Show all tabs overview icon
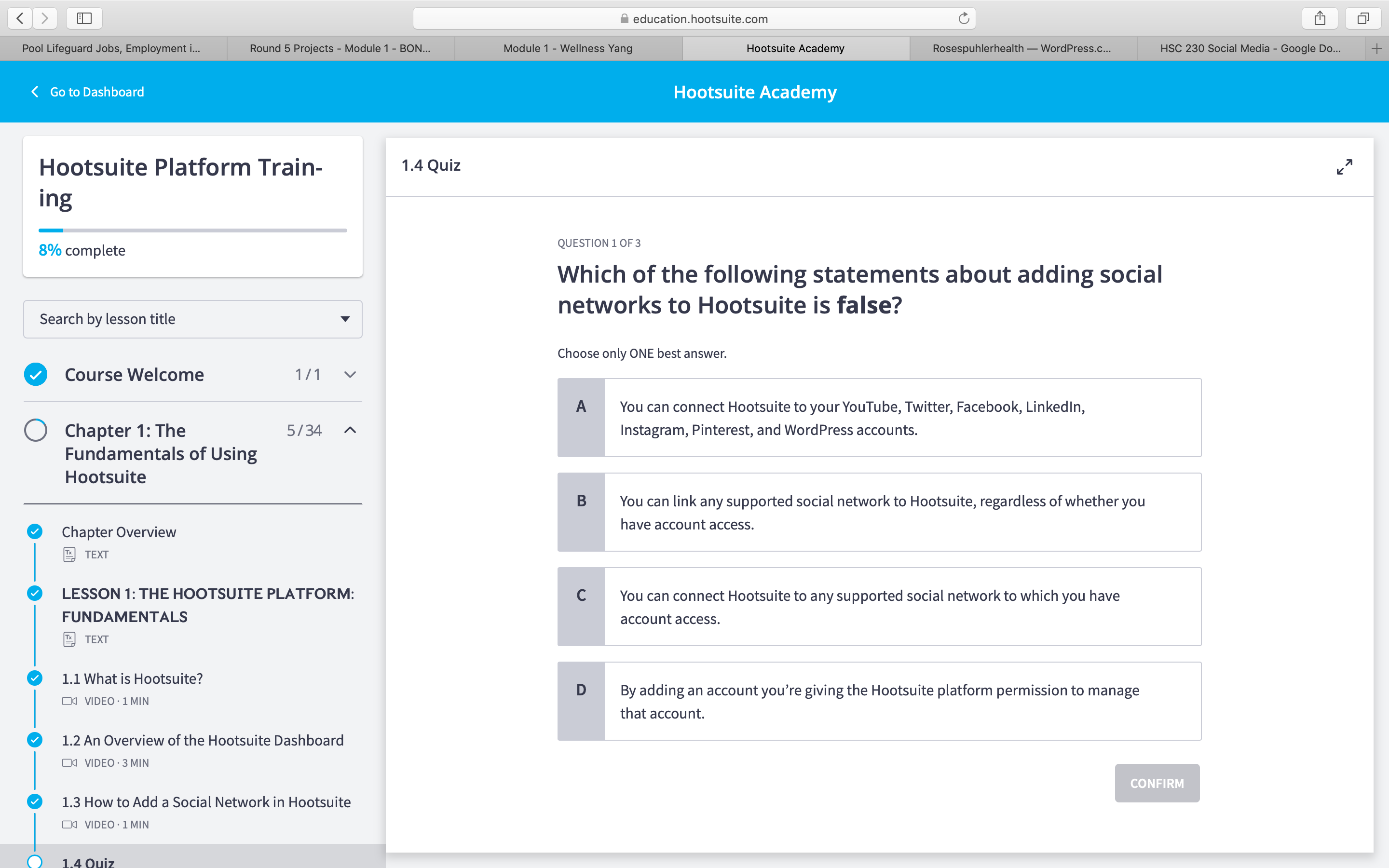This screenshot has height=868, width=1389. [1363, 18]
